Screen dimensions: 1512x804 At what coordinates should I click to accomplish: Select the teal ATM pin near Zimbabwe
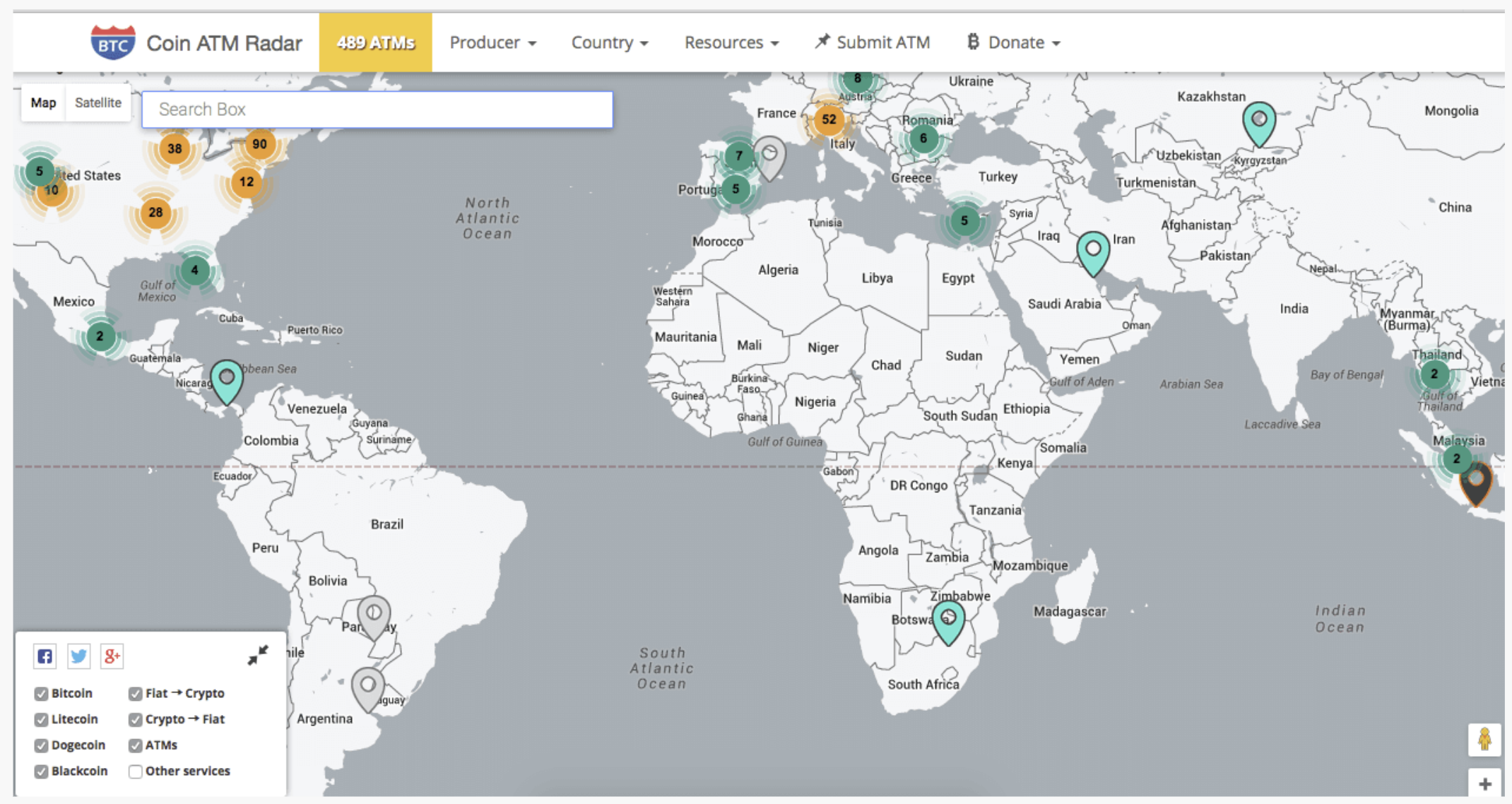click(948, 623)
